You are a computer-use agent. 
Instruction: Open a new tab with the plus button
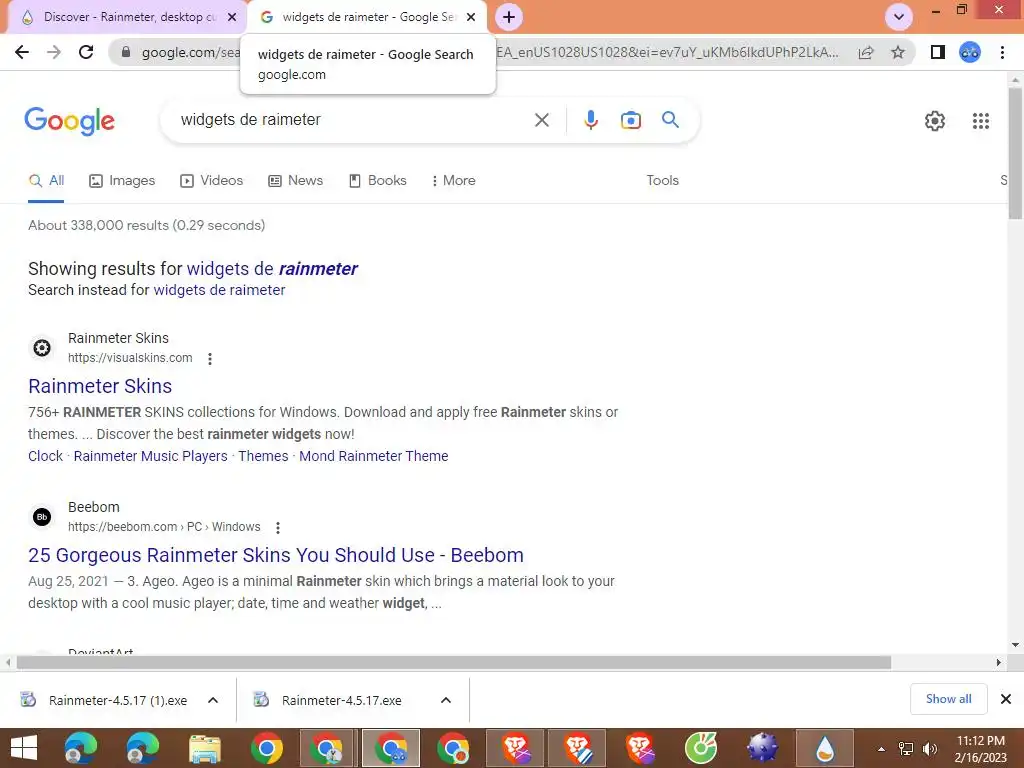pyautogui.click(x=509, y=17)
